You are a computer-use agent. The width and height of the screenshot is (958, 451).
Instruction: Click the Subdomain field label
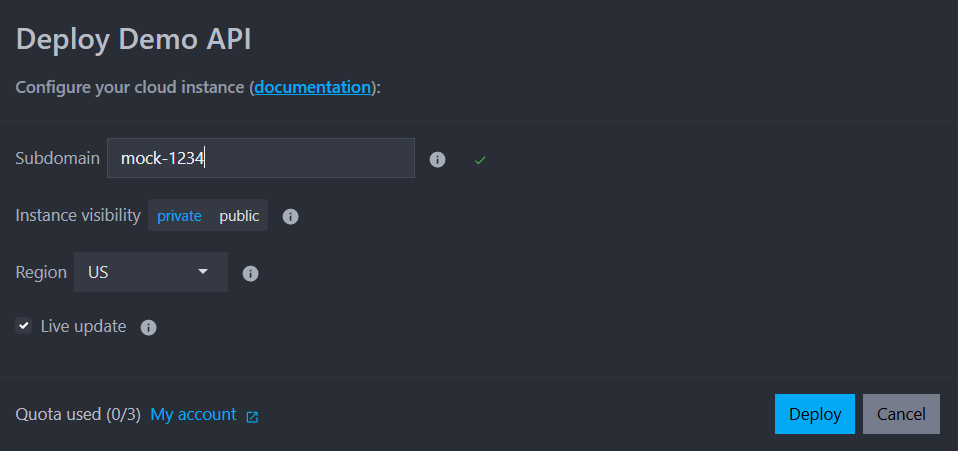coord(57,158)
